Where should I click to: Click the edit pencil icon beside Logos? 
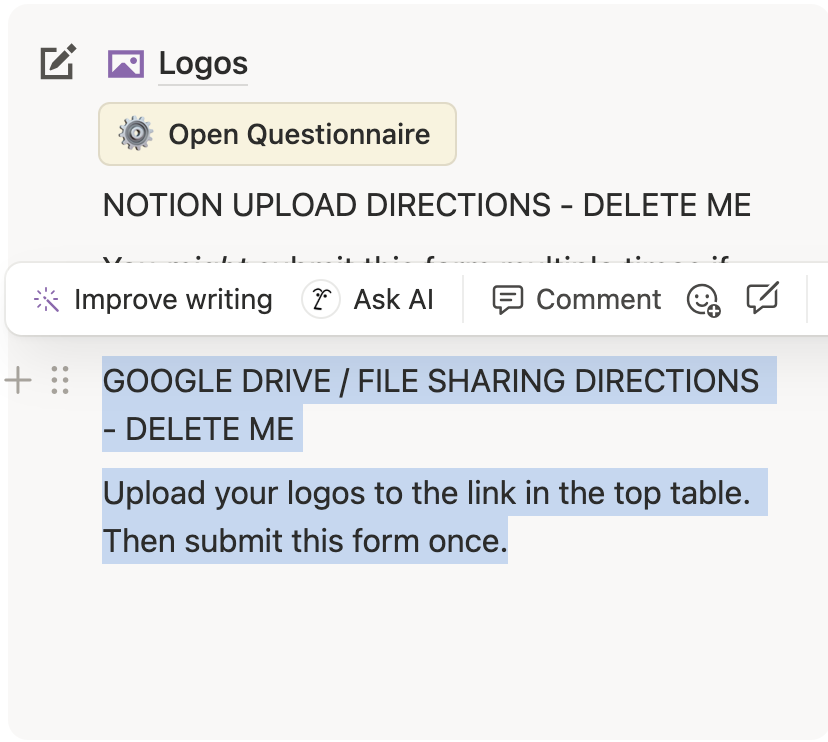57,63
